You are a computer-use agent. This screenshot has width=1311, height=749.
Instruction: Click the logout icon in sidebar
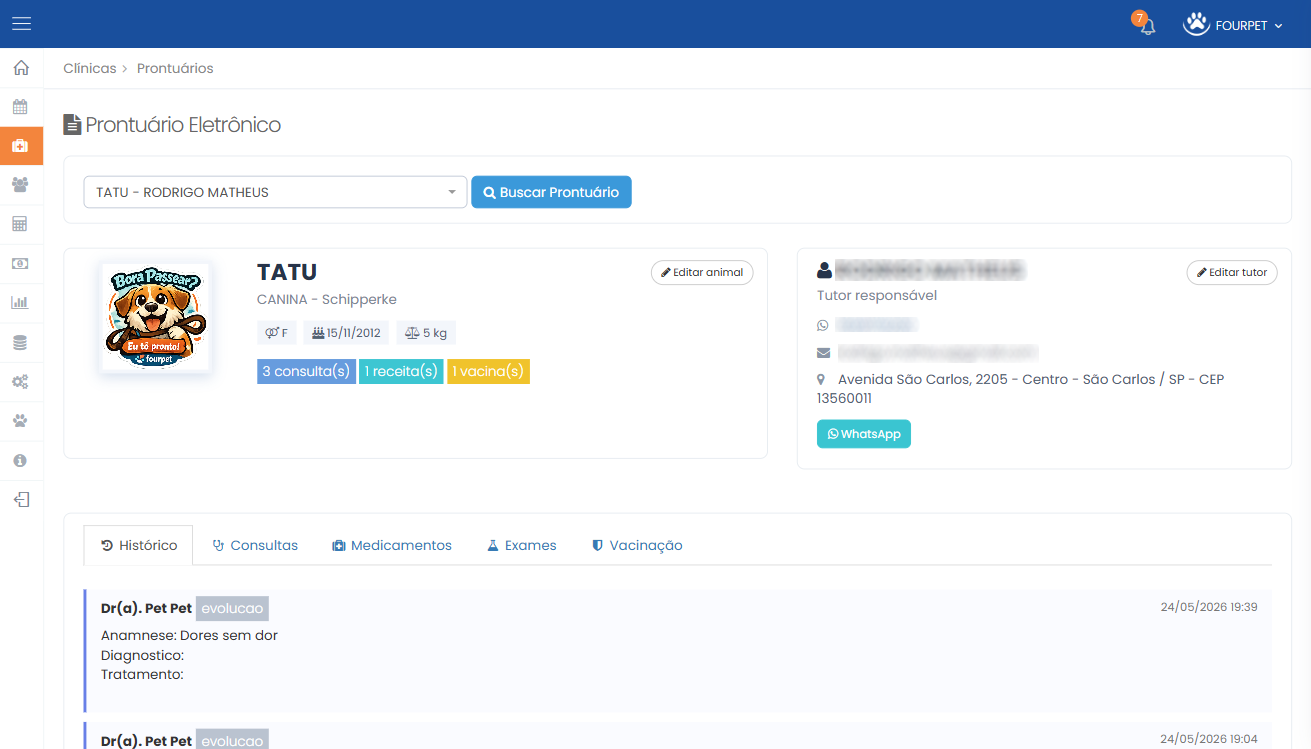coord(21,499)
